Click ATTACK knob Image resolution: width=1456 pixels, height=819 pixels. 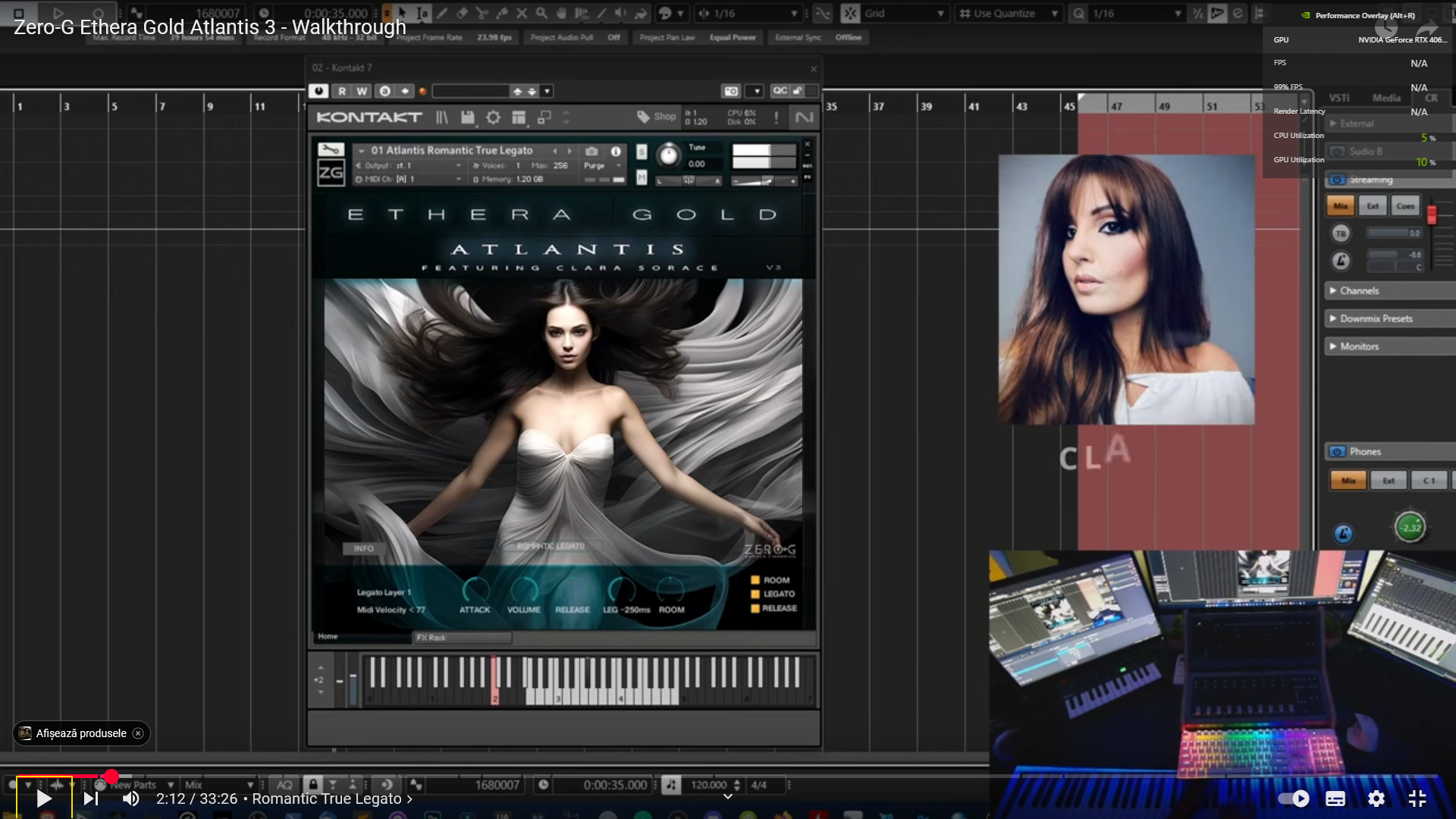[475, 589]
